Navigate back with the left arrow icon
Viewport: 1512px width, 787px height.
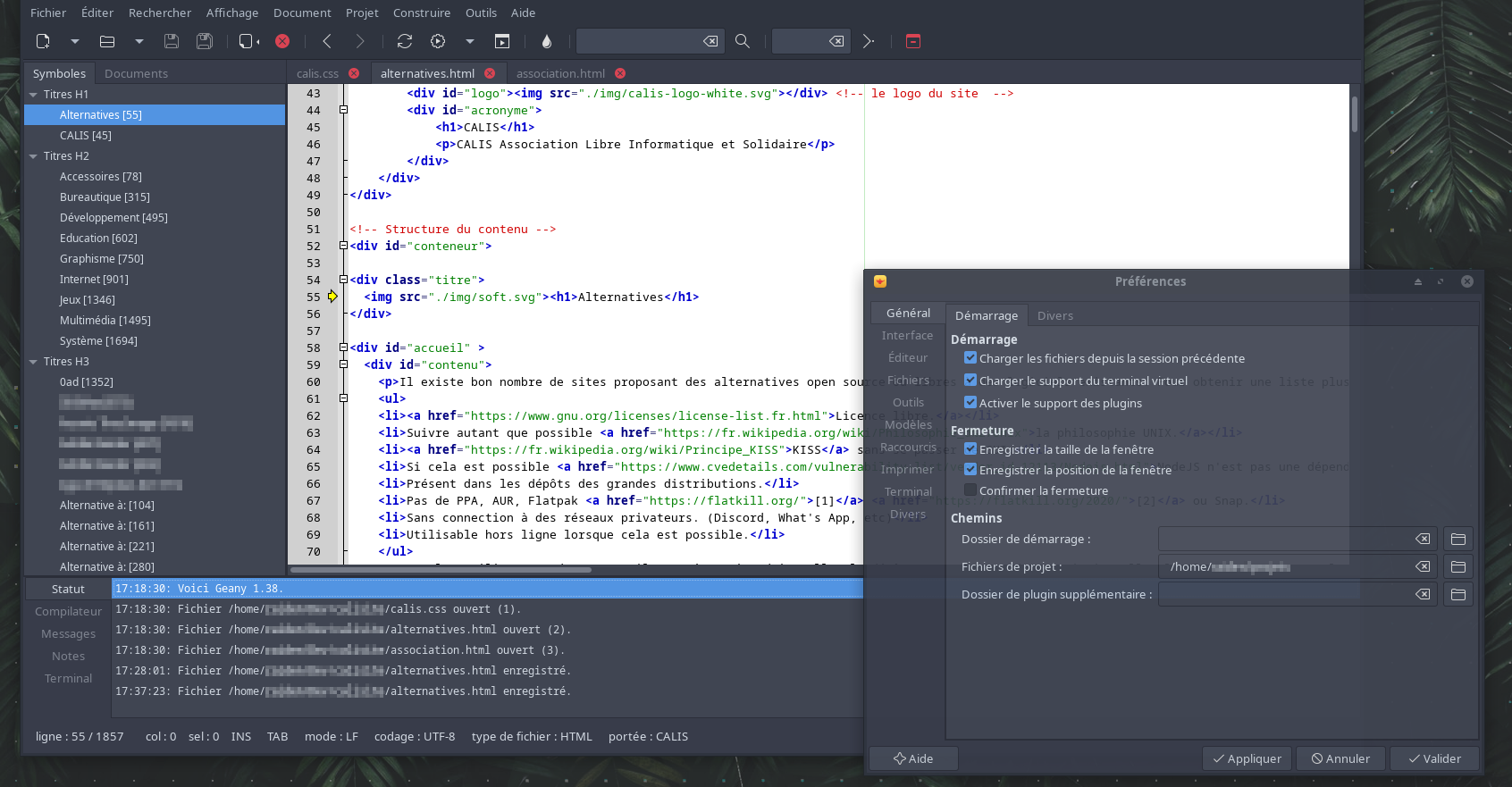[x=327, y=41]
